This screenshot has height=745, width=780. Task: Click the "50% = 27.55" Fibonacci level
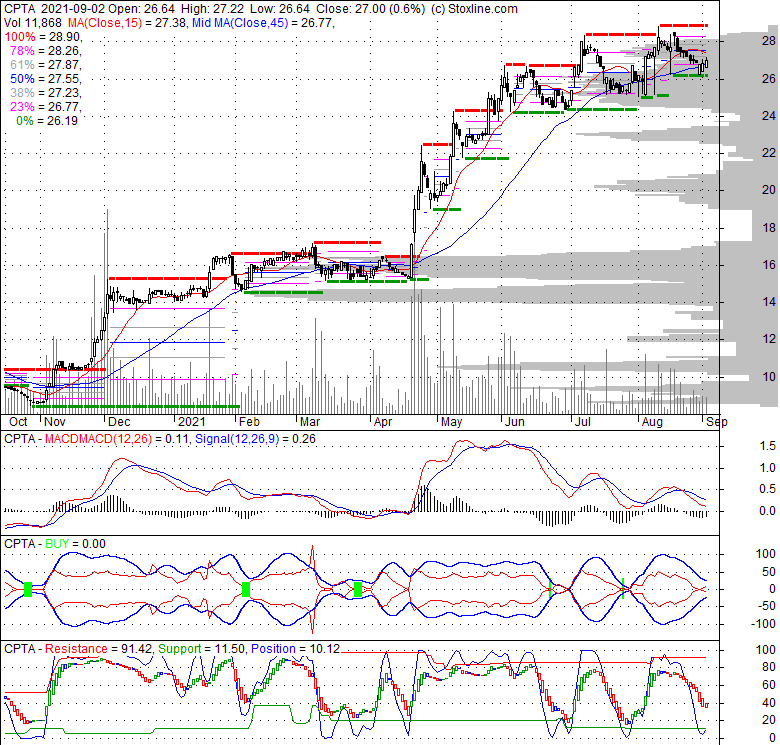[x=46, y=79]
